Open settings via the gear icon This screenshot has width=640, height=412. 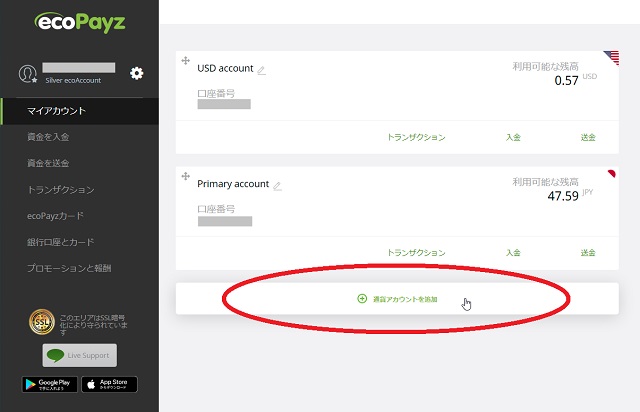tap(137, 73)
